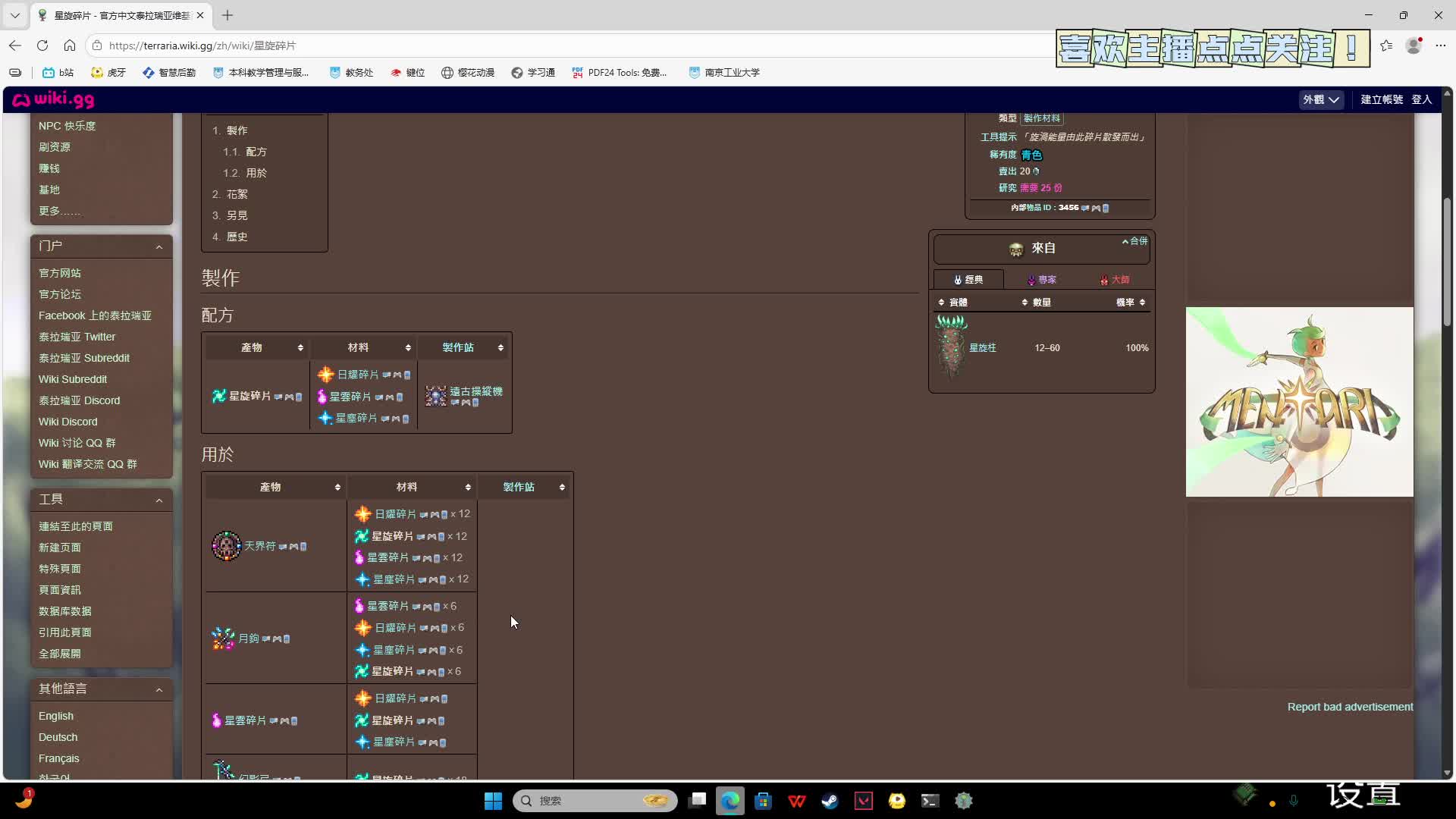The height and width of the screenshot is (819, 1456).
Task: Open the English language link
Action: point(56,716)
